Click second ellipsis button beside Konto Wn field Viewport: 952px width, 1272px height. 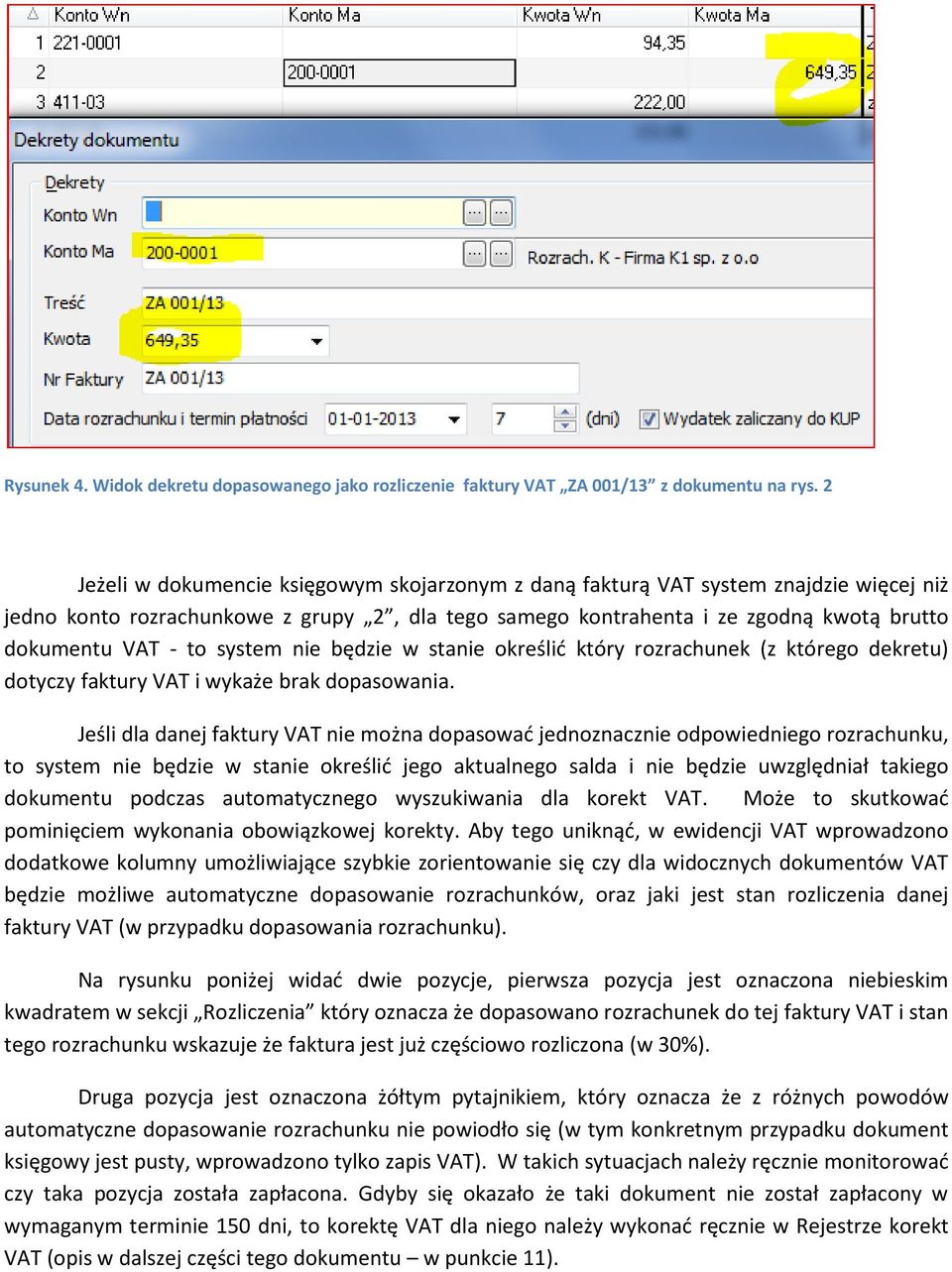[502, 212]
